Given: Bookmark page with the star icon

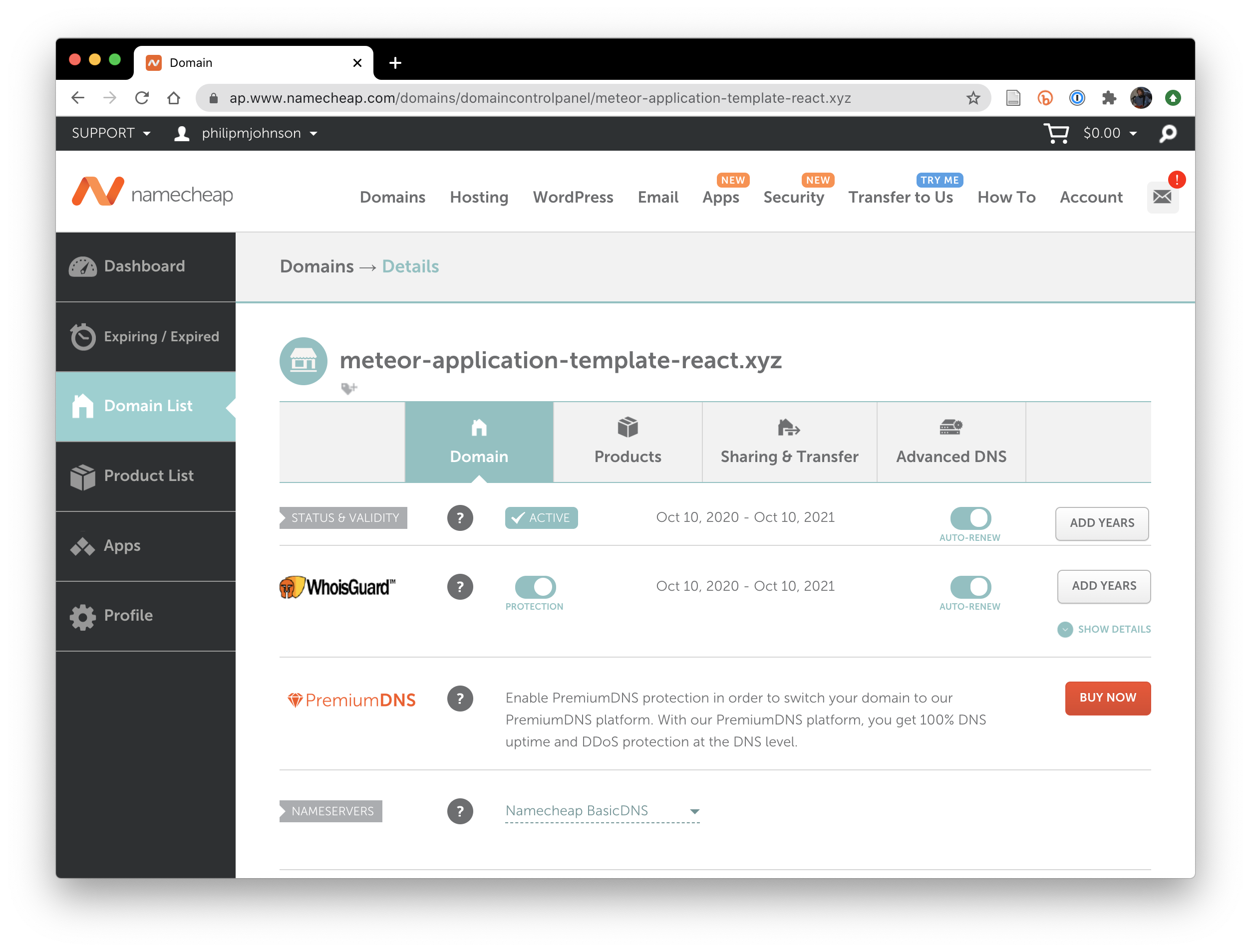Looking at the screenshot, I should coord(973,98).
